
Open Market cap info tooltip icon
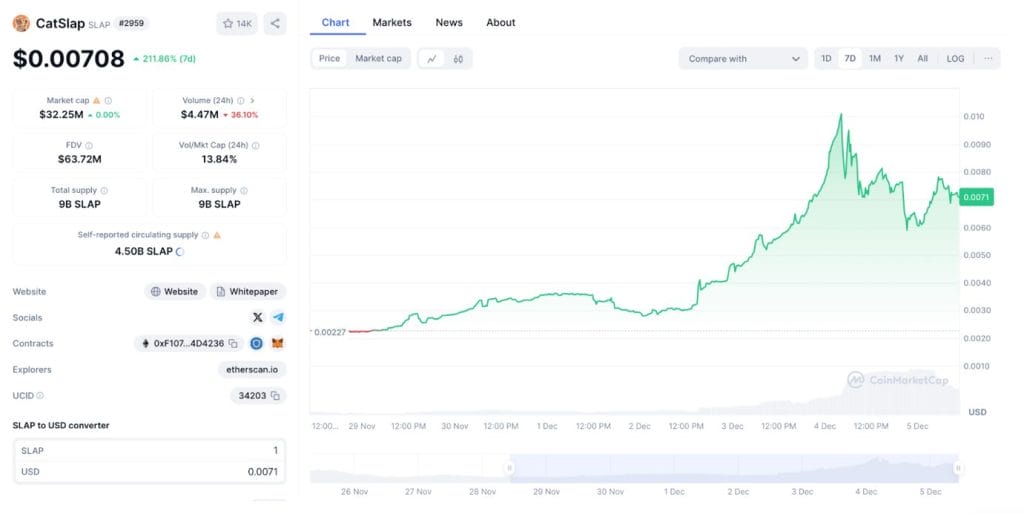point(108,101)
